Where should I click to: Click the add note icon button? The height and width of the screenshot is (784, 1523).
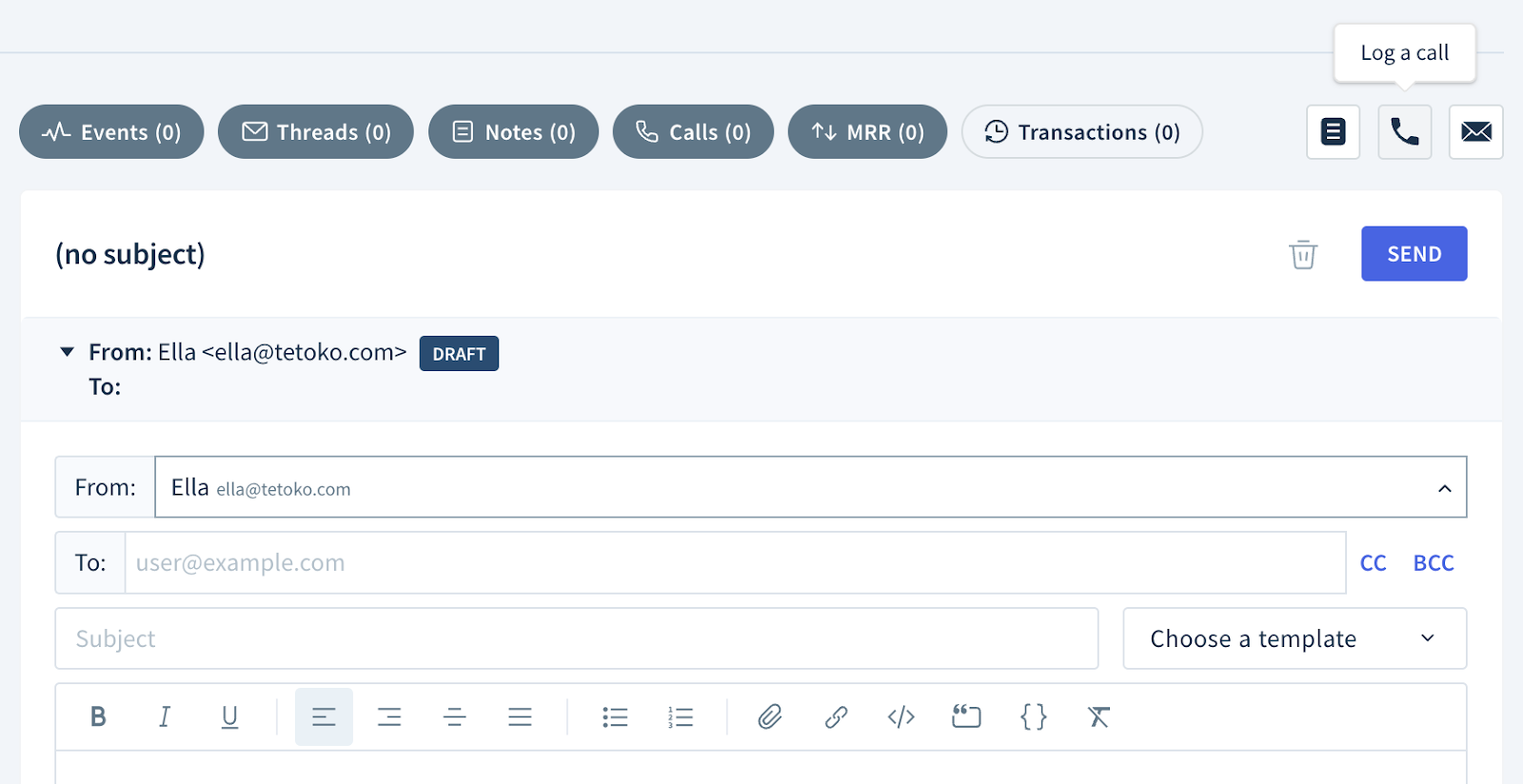click(x=1334, y=132)
